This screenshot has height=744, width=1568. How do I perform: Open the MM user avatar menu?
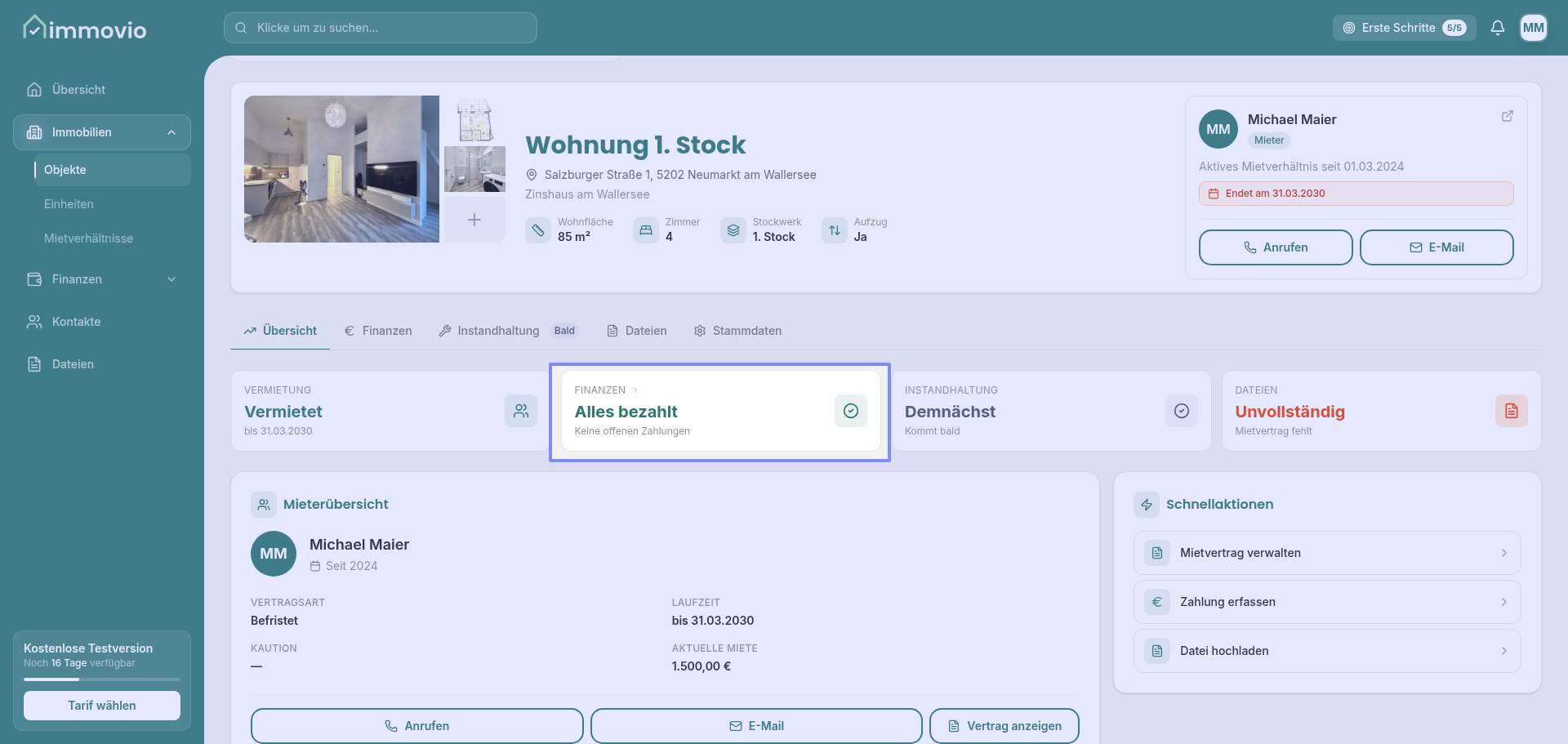[1533, 28]
